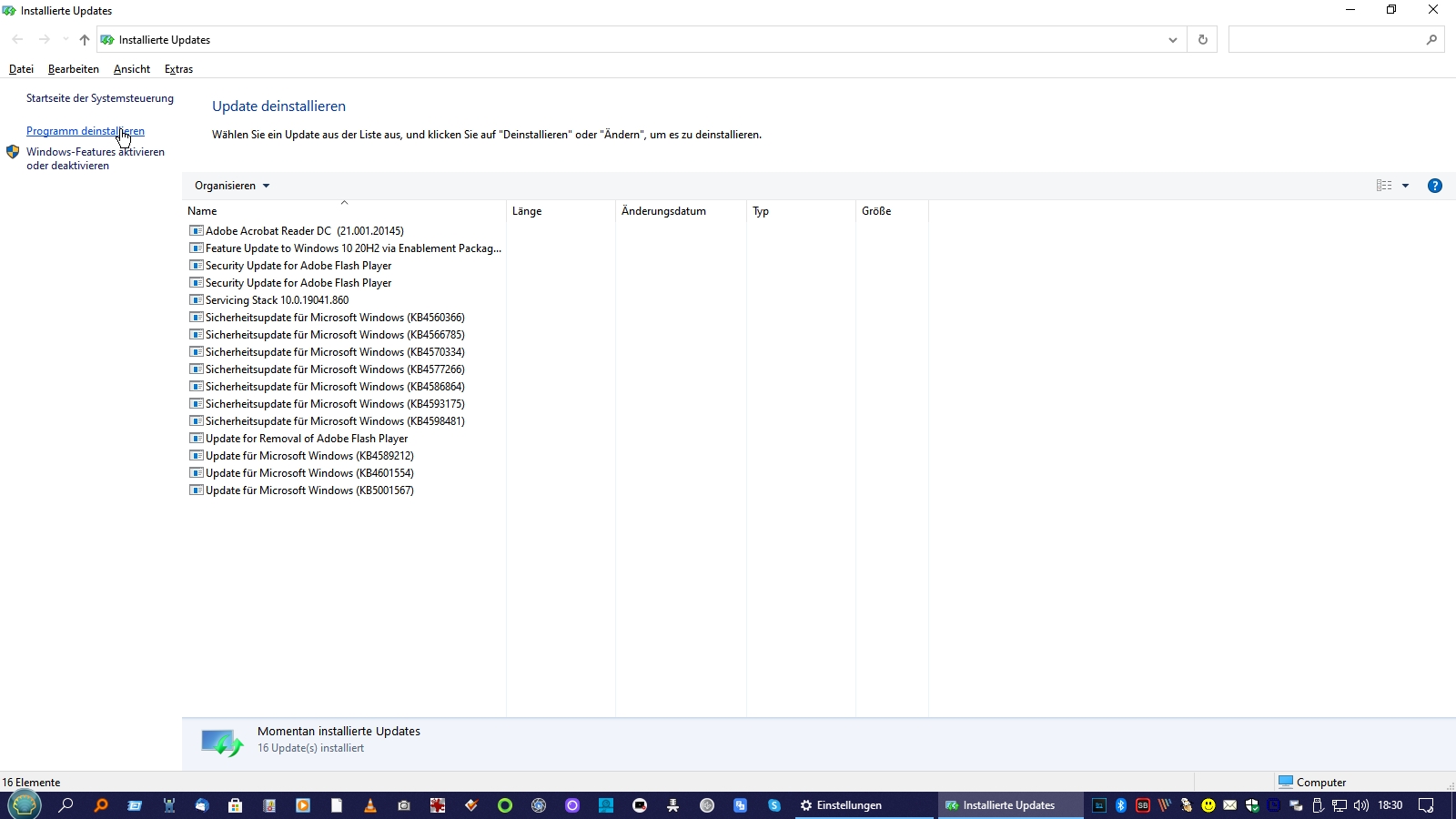1456x819 pixels.
Task: Click the taskbar clock showing 18:30
Action: coord(1390,805)
